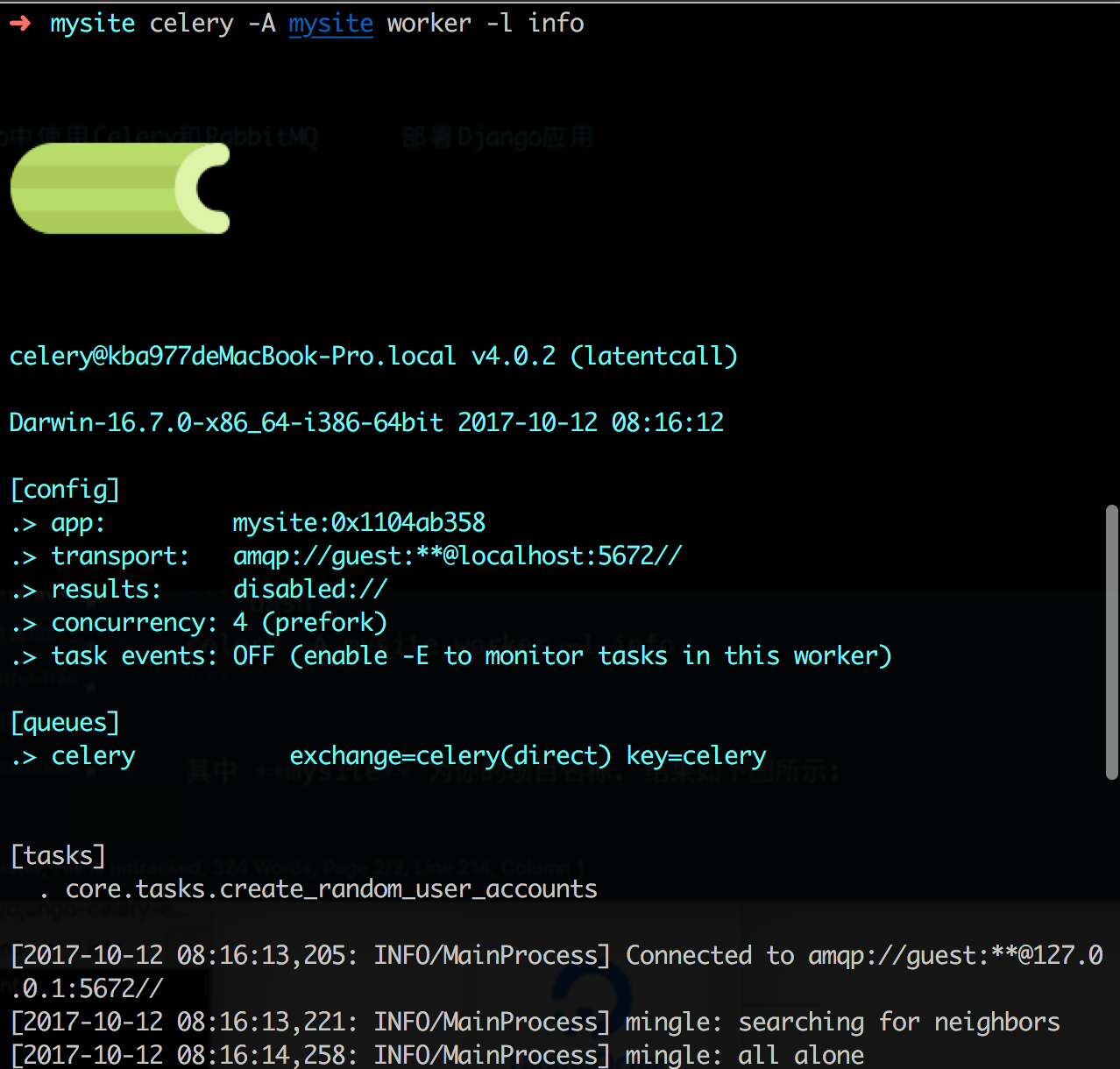Click 'results:' config label
The height and width of the screenshot is (1069, 1120).
coord(107,589)
